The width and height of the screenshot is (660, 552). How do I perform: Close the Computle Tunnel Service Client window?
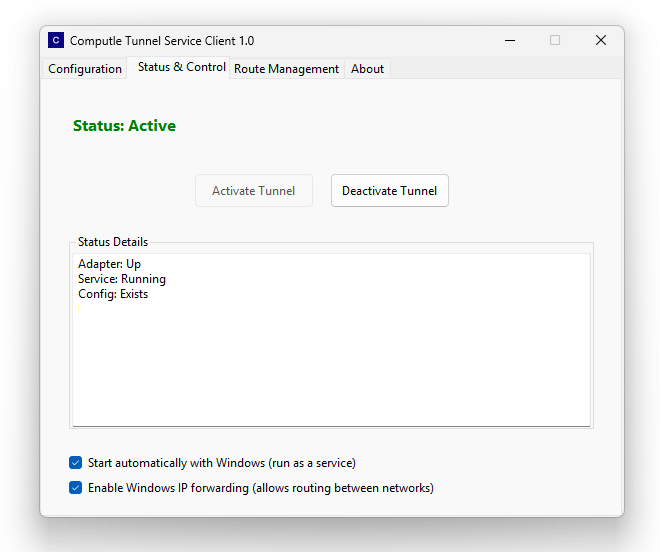[601, 41]
